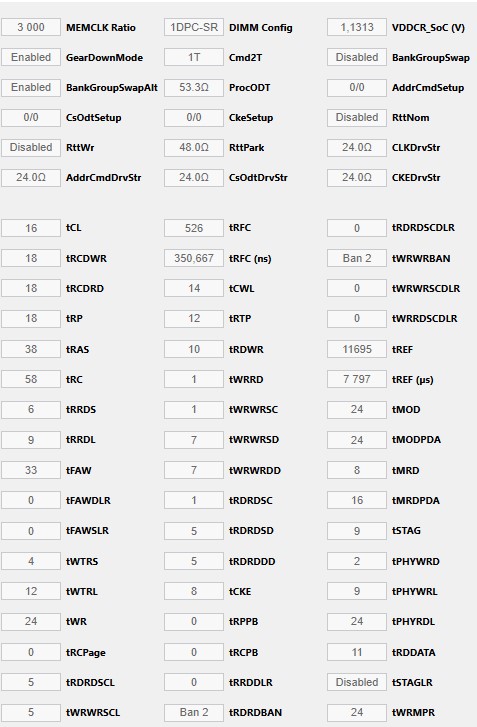Viewport: 477px width, 727px height.
Task: Click the ProcODT 53.3Ω field
Action: click(x=194, y=88)
